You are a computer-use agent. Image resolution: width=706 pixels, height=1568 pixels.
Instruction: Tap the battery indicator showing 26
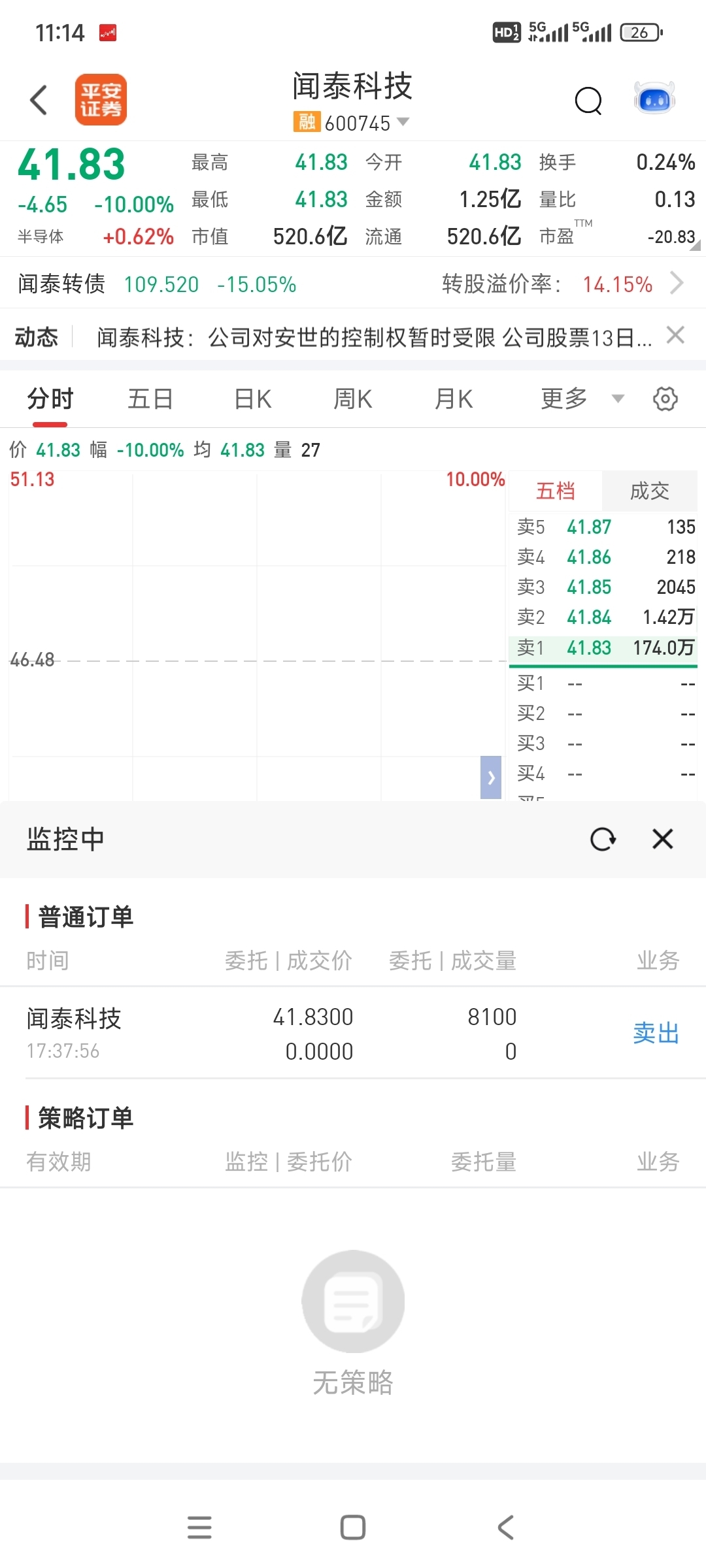[x=641, y=32]
